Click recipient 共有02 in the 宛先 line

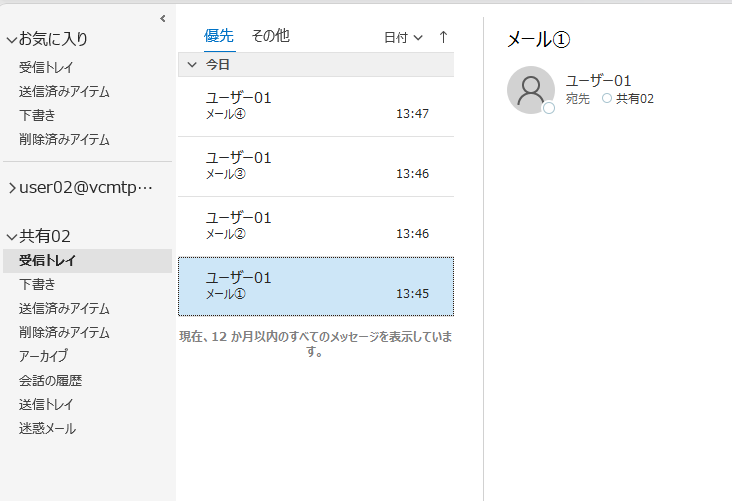635,99
